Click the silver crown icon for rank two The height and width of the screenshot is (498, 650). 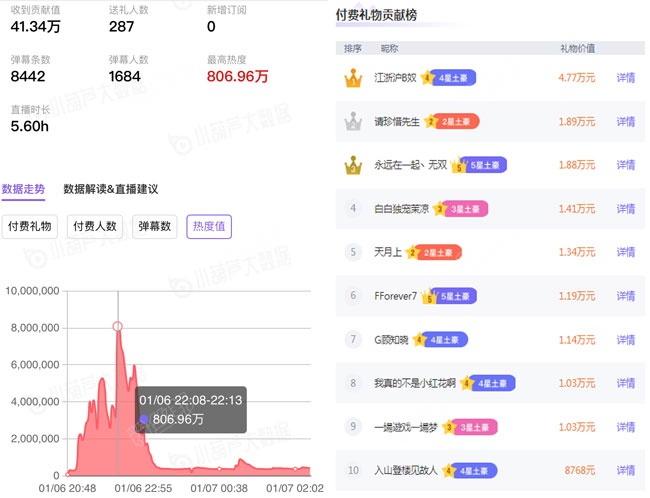pyautogui.click(x=352, y=121)
